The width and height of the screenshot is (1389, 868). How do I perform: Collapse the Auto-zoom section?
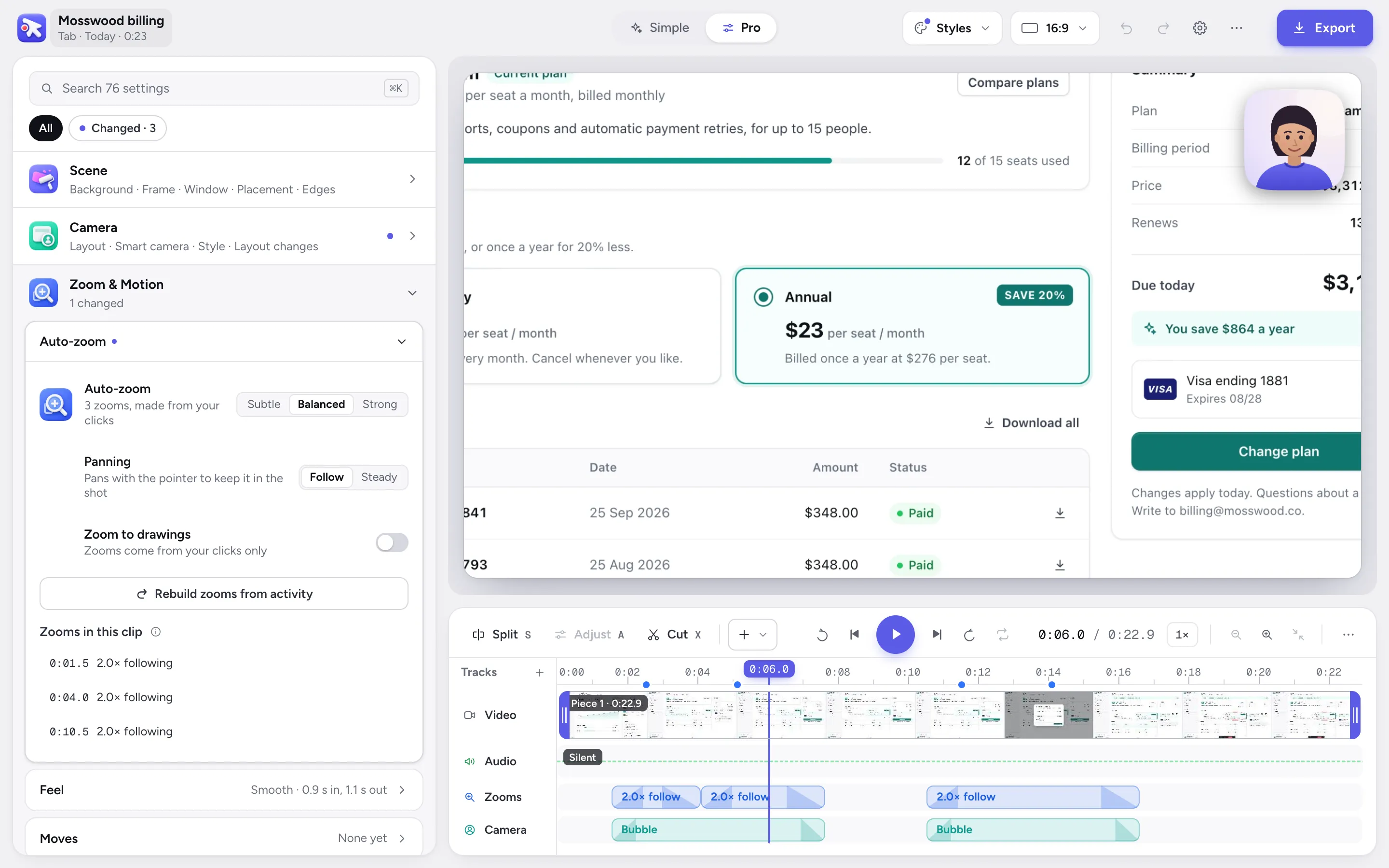pos(224,341)
